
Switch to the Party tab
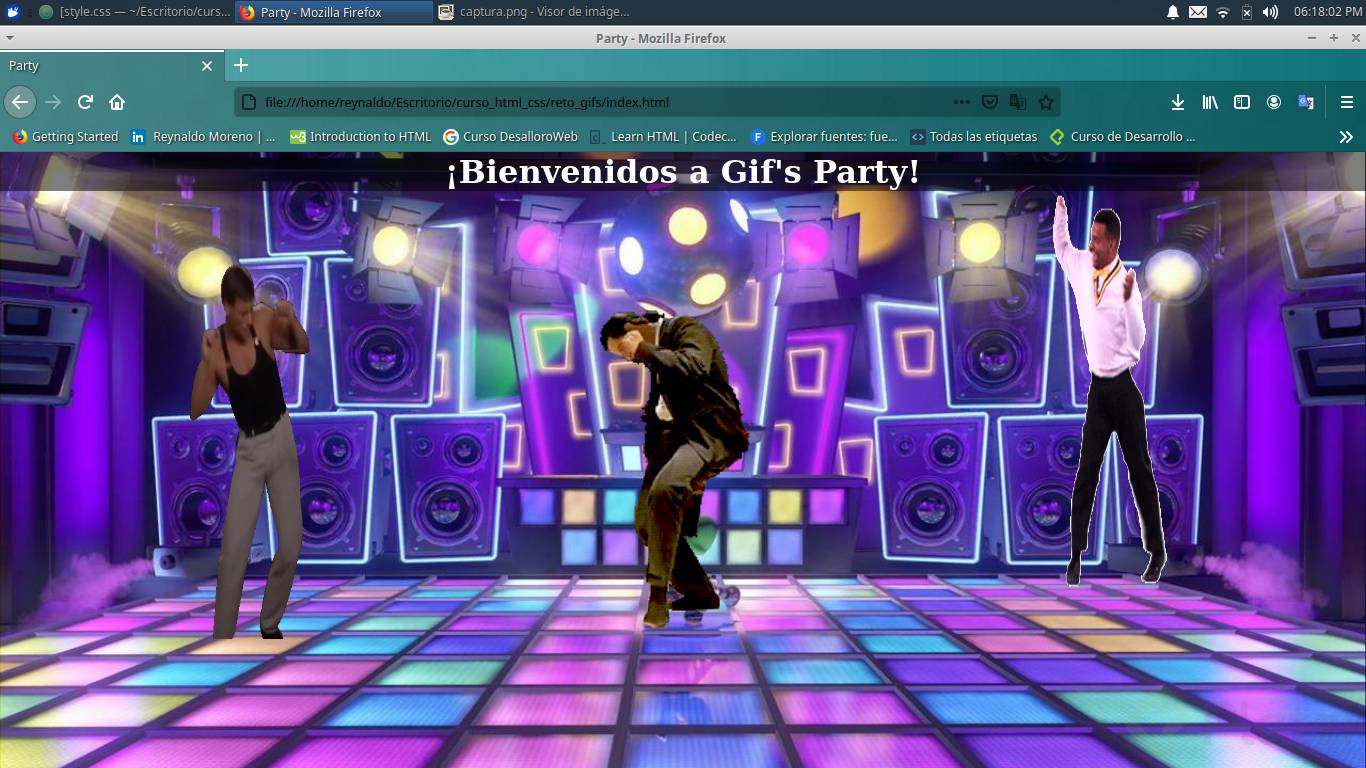[100, 65]
